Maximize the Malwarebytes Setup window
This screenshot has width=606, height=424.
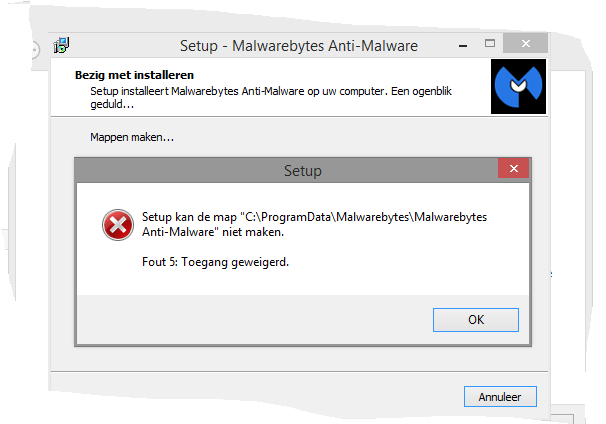click(x=490, y=43)
